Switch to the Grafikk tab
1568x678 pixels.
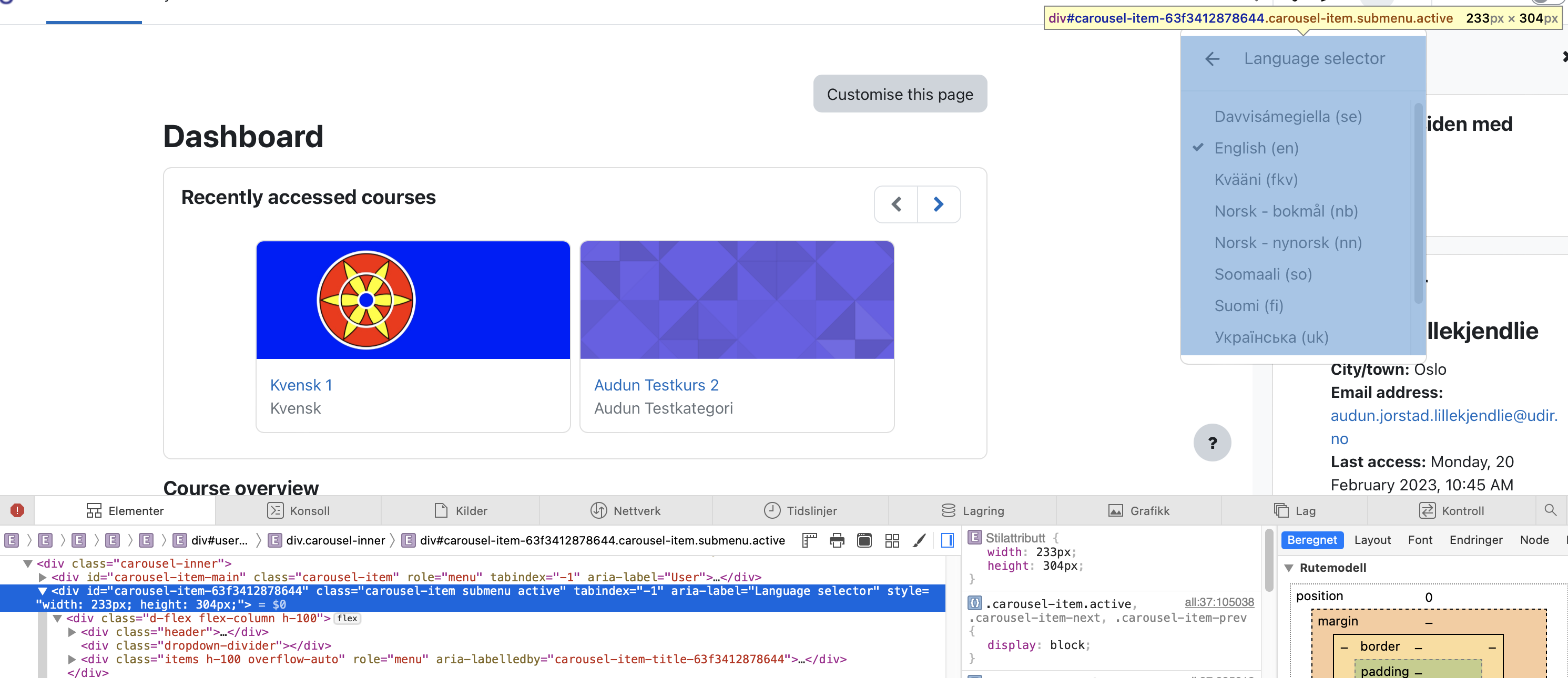click(x=1138, y=511)
